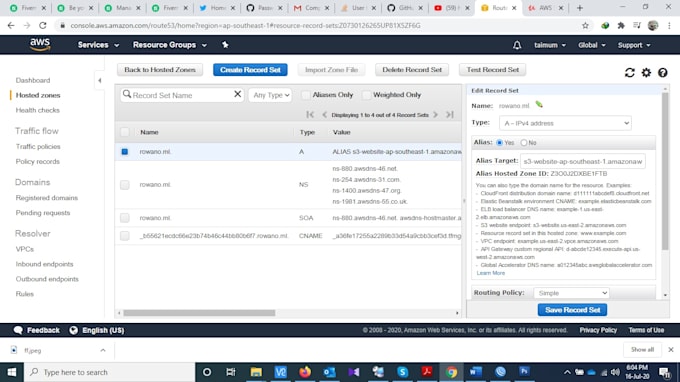Click the Create Record Set button

250,70
